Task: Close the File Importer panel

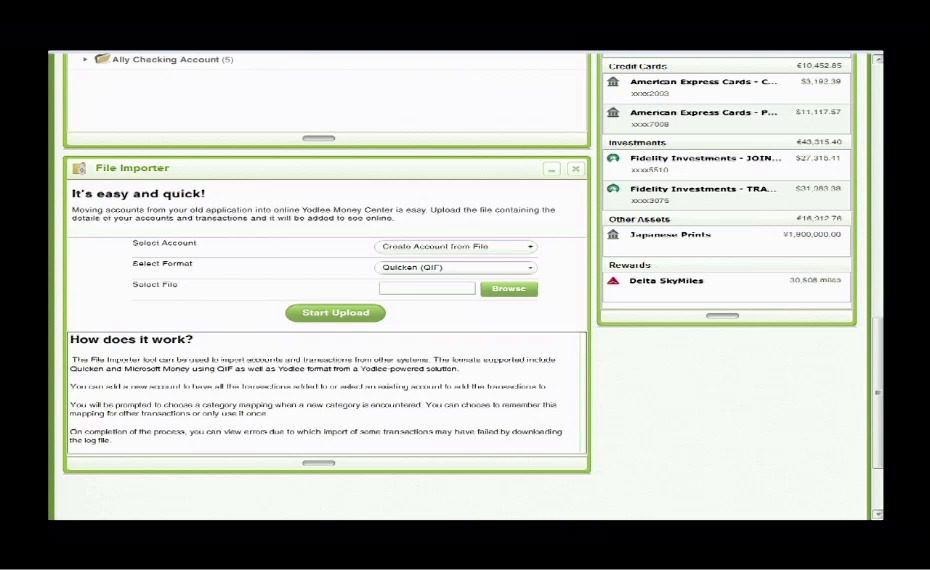Action: 575,169
